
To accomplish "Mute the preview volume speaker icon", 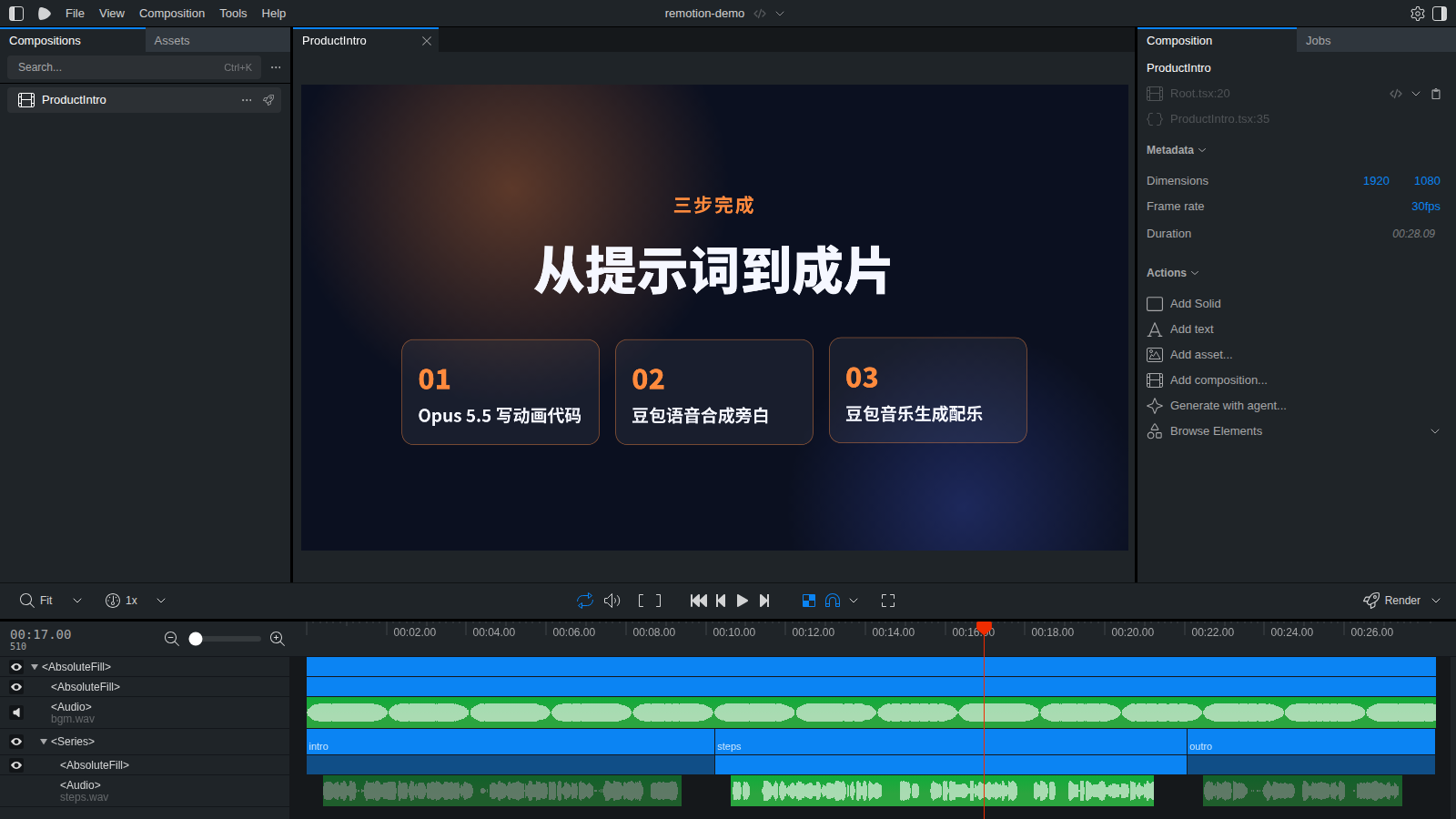I will (x=612, y=601).
